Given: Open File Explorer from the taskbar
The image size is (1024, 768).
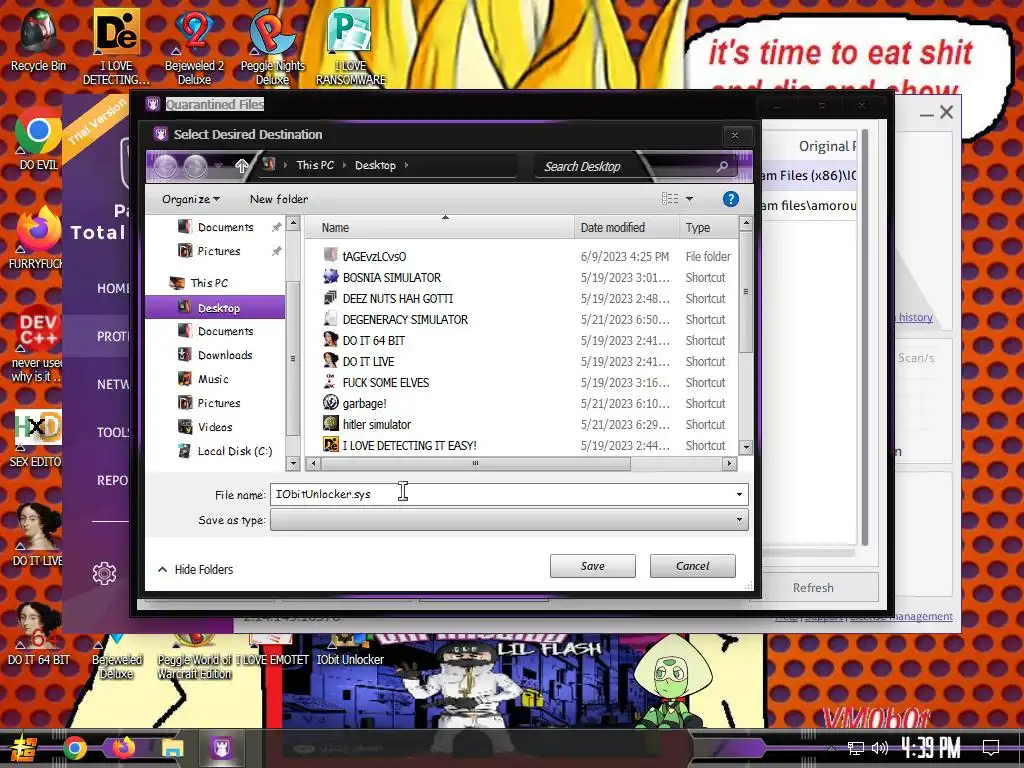Looking at the screenshot, I should (172, 748).
